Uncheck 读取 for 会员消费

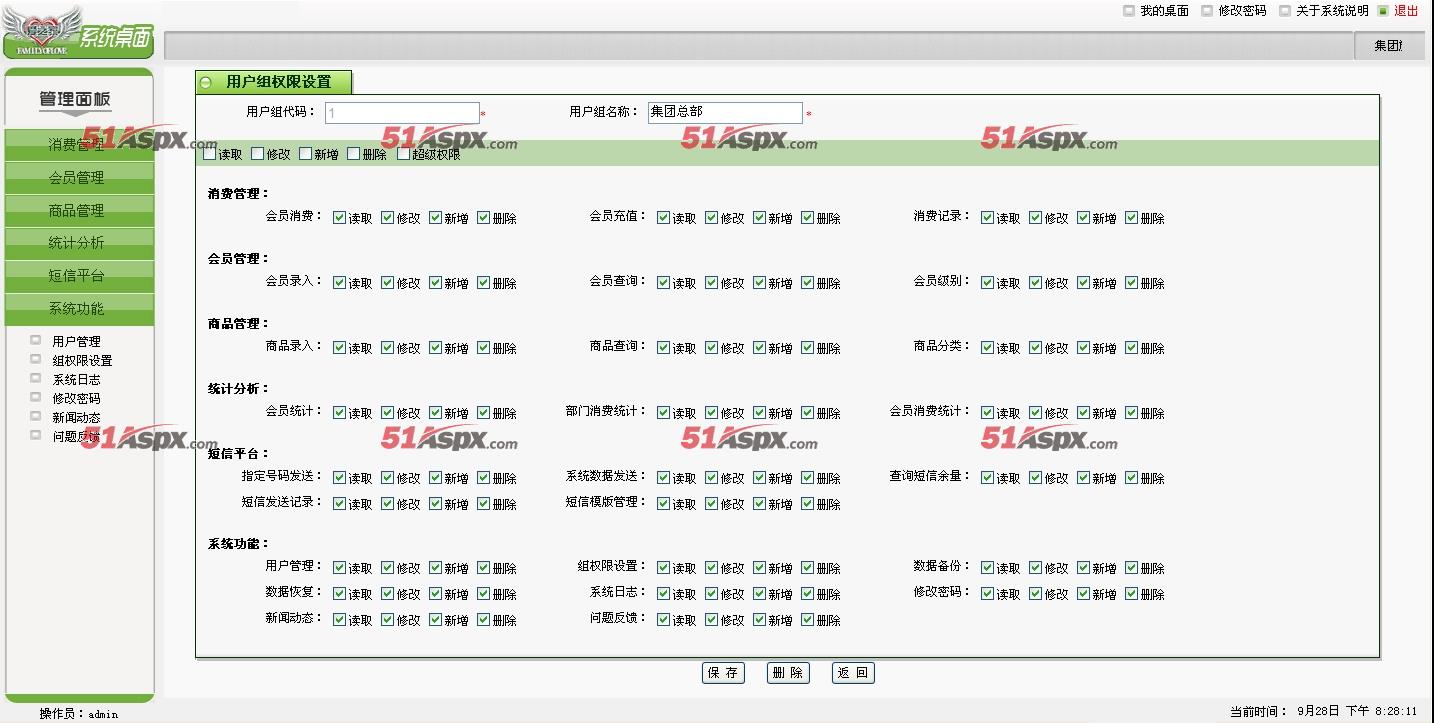(340, 217)
